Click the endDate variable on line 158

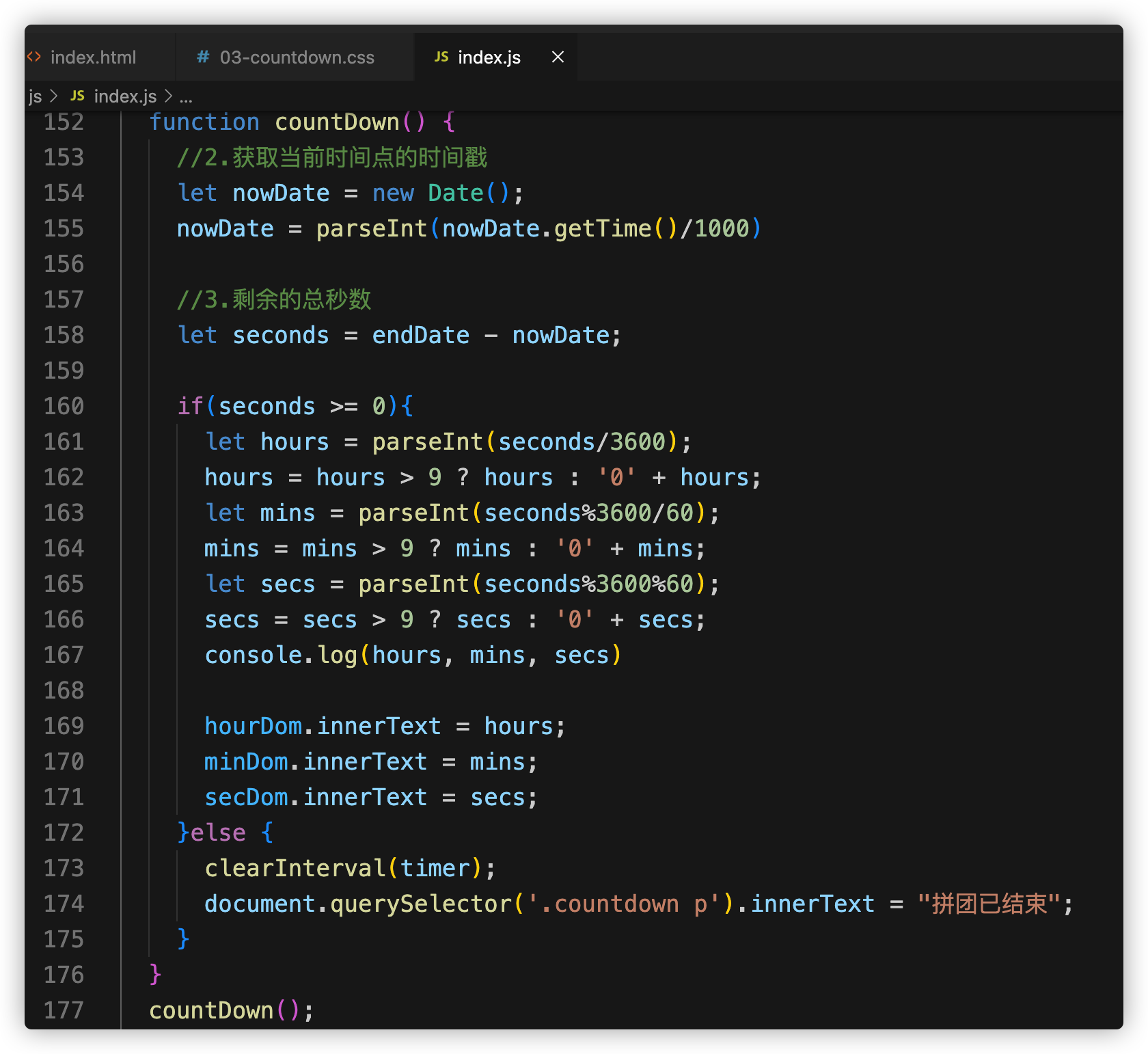pos(420,336)
